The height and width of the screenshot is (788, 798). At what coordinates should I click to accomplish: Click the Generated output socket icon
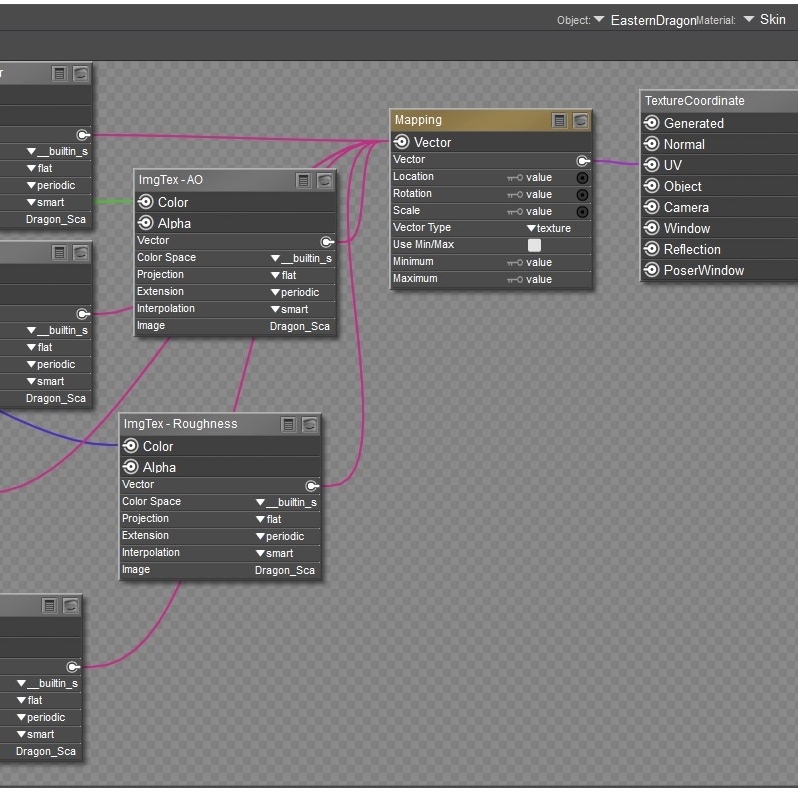click(652, 123)
